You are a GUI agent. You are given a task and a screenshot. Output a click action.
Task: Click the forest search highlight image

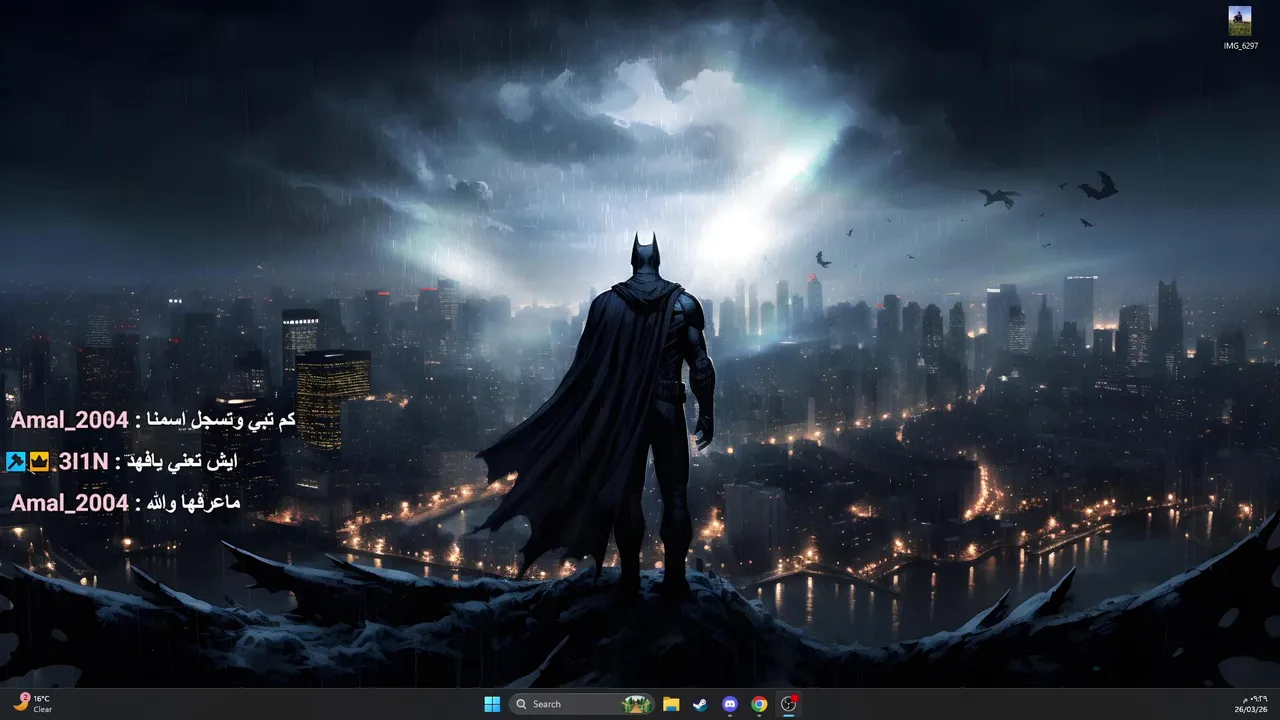(x=636, y=704)
